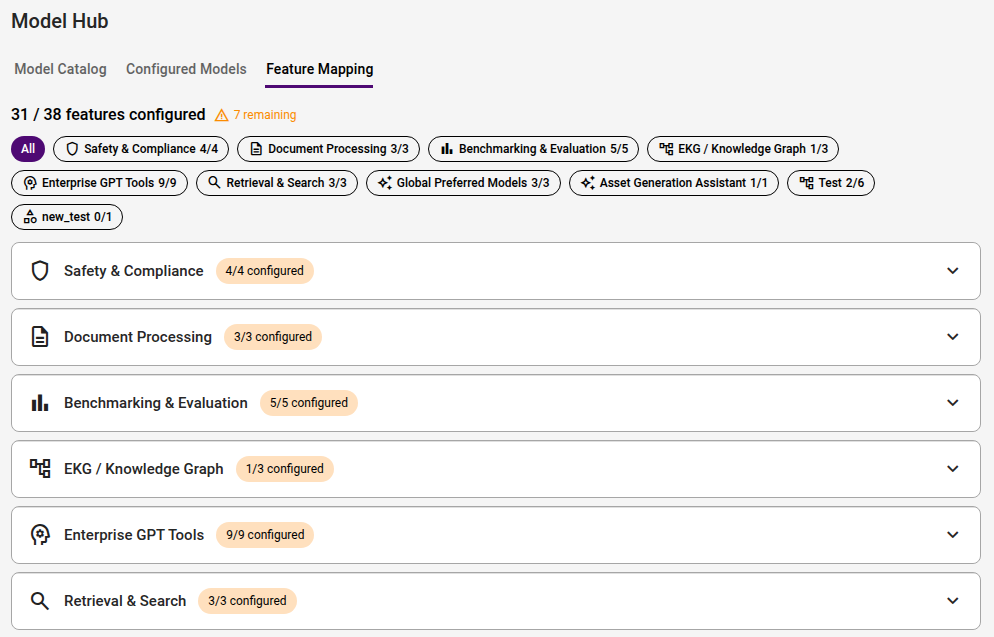Switch to the Model Catalog tab
This screenshot has height=637, width=994.
pos(60,69)
